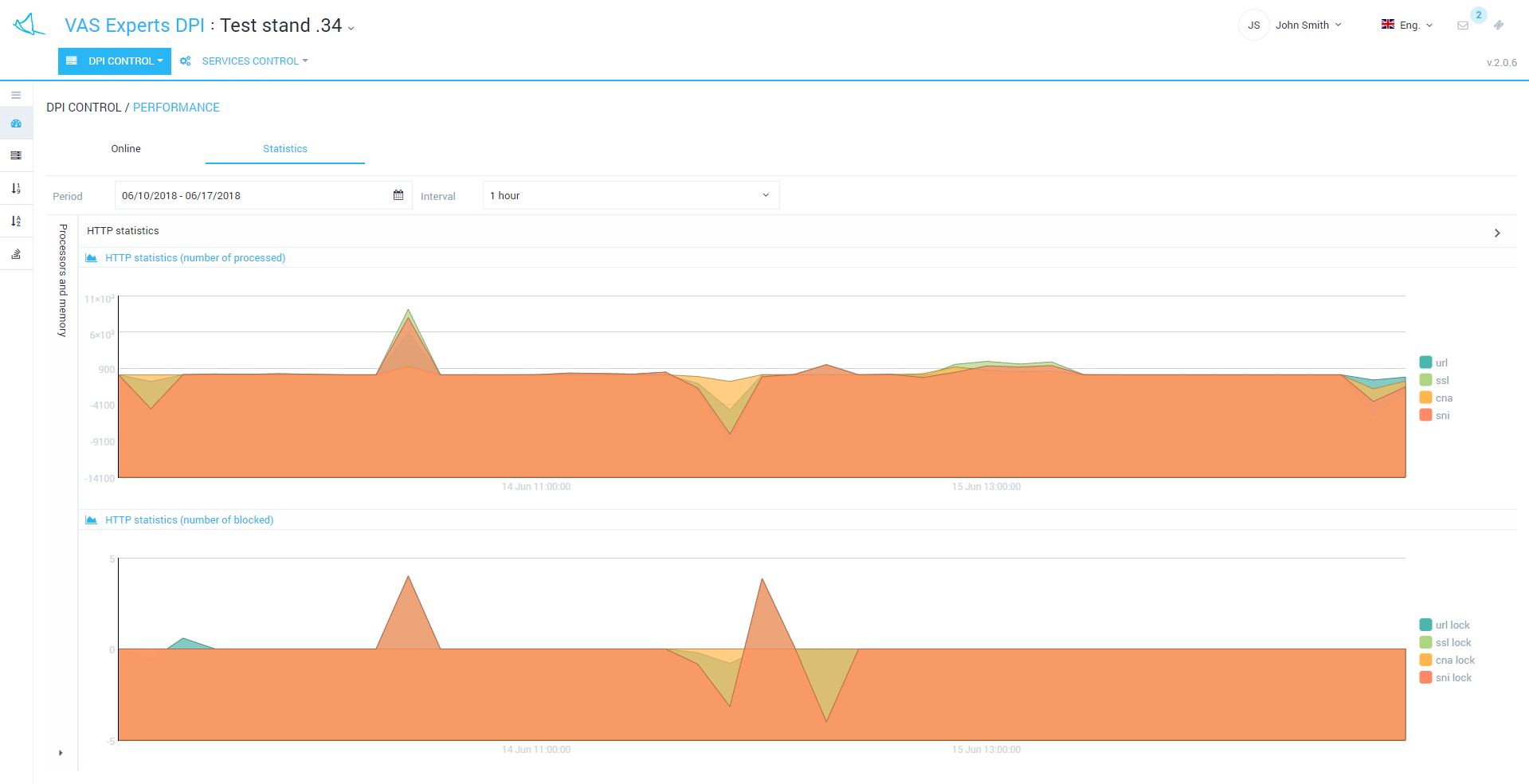Click the ticket icon in the header
The image size is (1529, 784).
coord(1499,25)
